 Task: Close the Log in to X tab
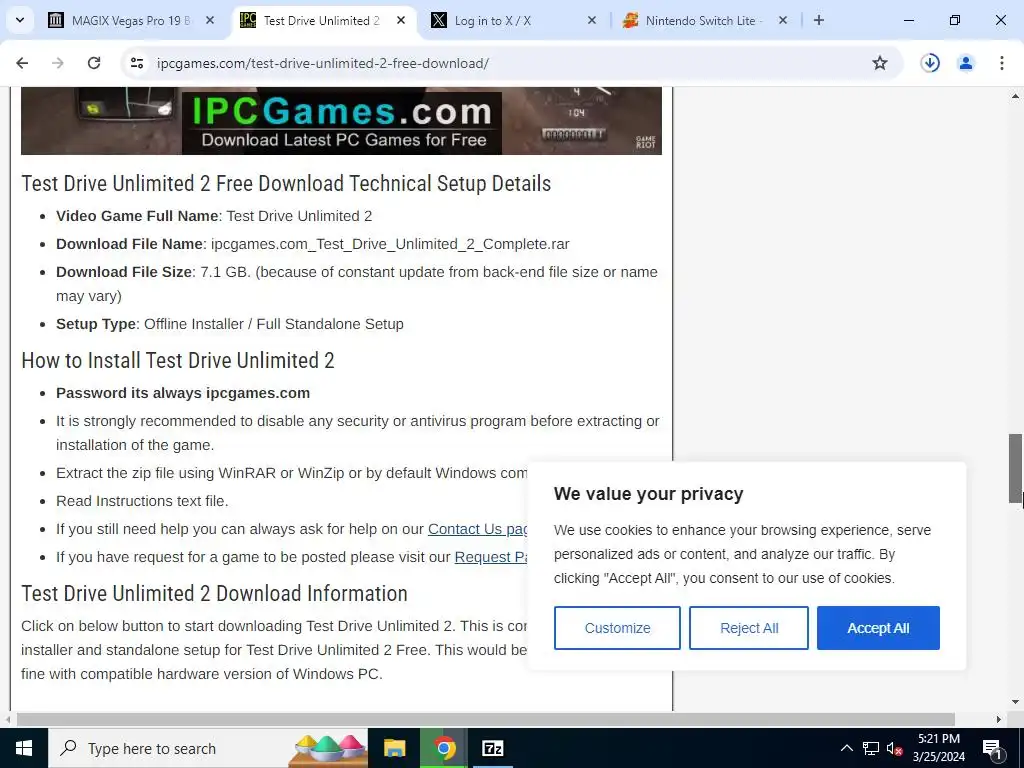click(x=592, y=20)
